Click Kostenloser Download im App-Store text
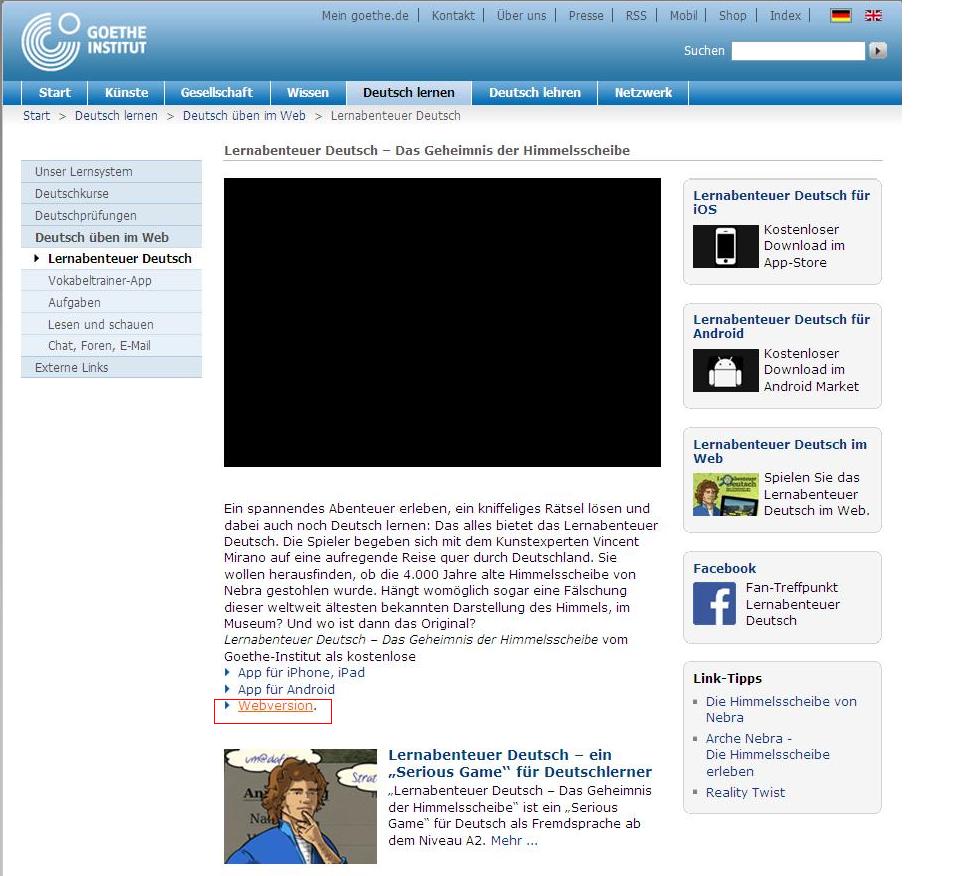 pyautogui.click(x=804, y=246)
